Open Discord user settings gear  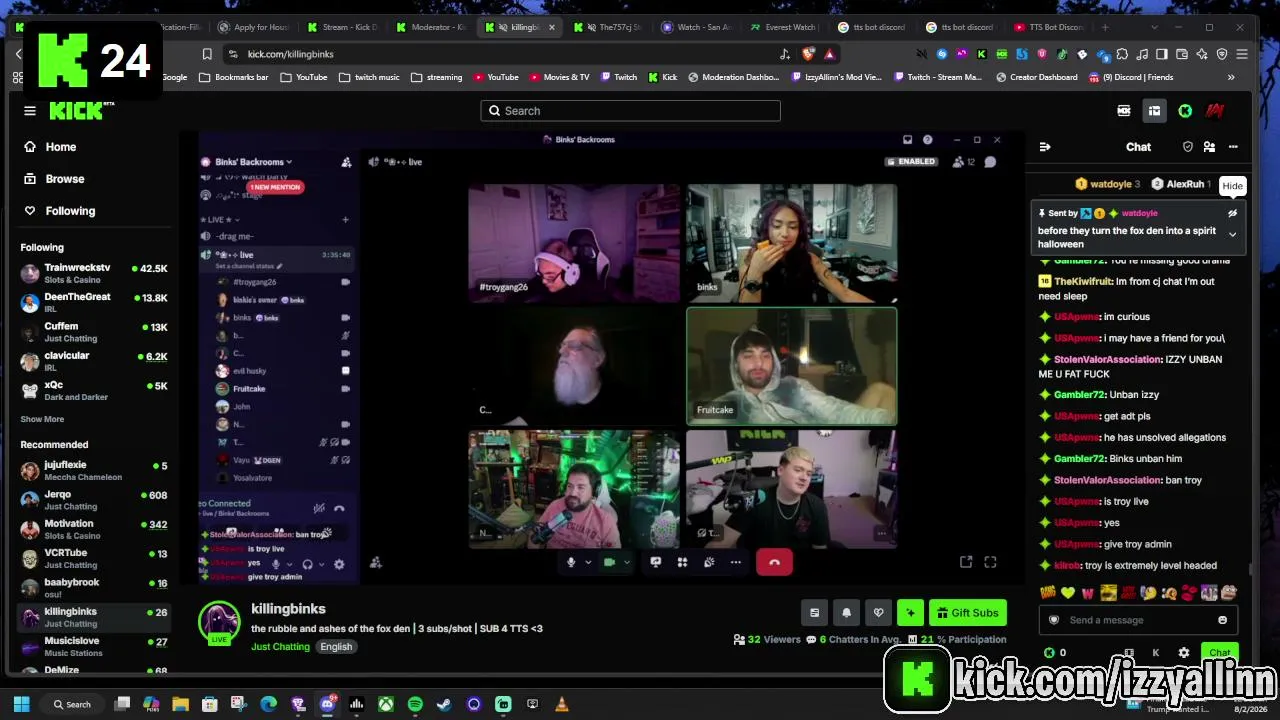point(339,564)
